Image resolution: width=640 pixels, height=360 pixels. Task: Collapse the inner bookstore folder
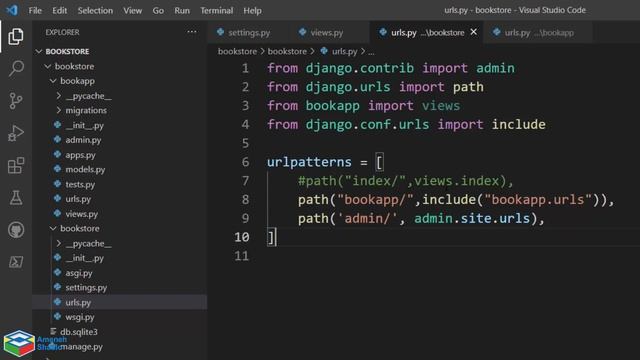coord(53,229)
